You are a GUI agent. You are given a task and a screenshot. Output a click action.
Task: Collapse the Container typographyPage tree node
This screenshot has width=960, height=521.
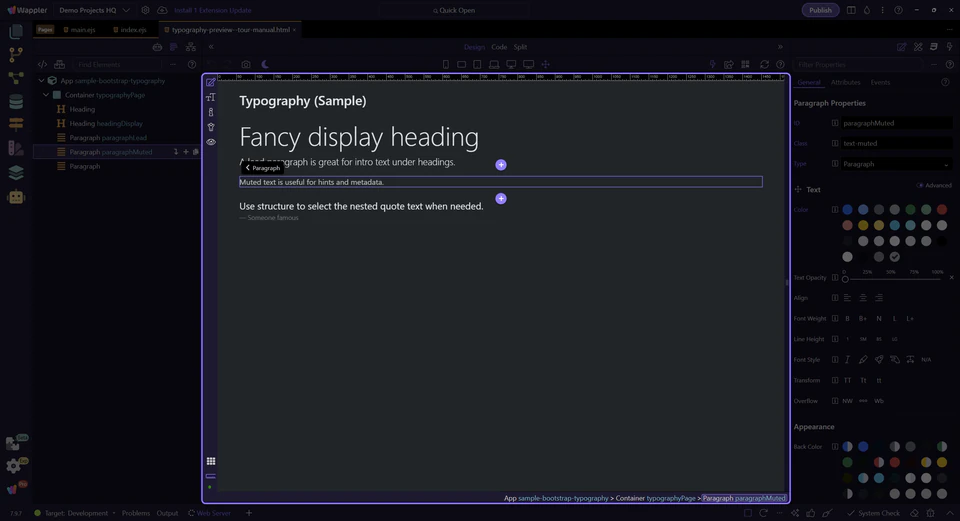pyautogui.click(x=46, y=95)
